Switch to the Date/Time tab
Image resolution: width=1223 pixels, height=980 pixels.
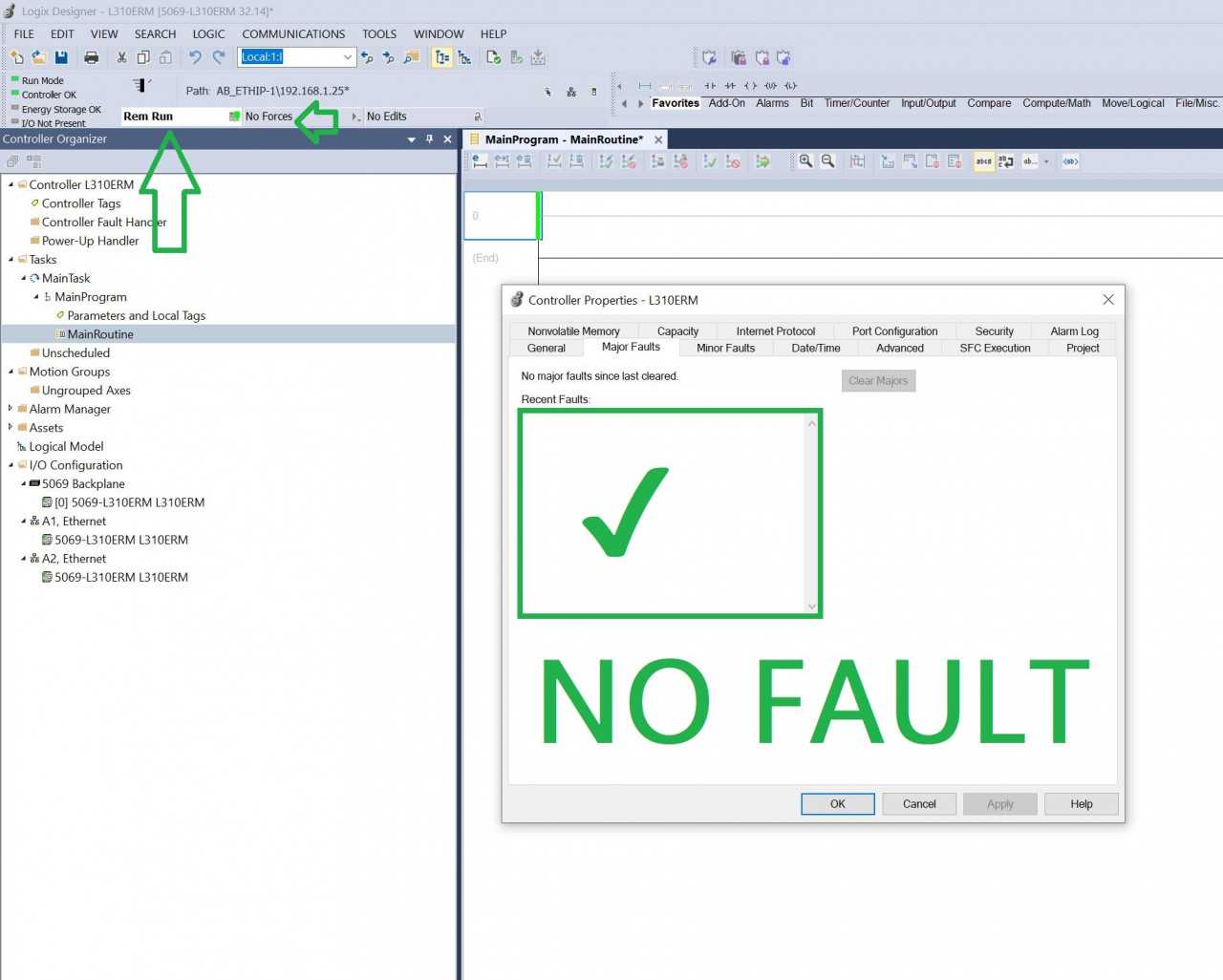click(816, 348)
